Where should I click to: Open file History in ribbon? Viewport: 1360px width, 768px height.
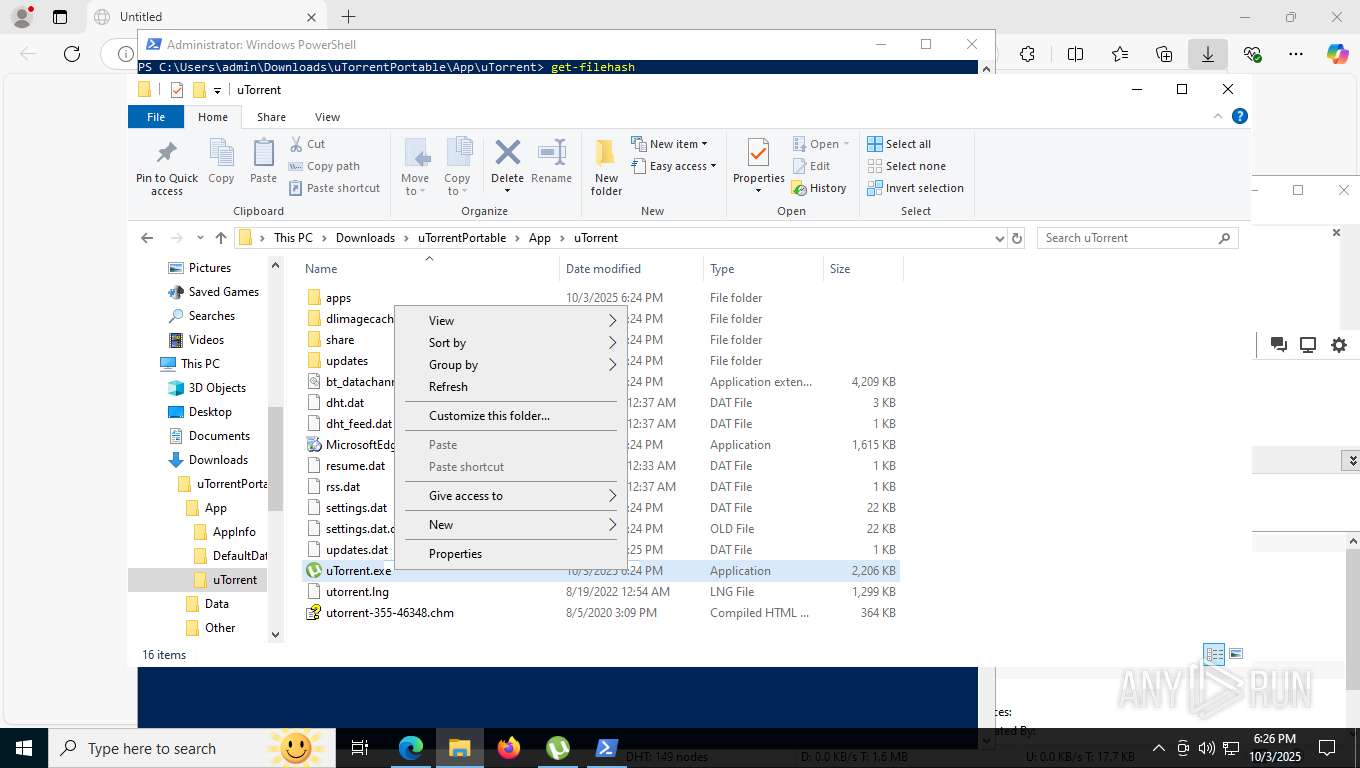(819, 188)
